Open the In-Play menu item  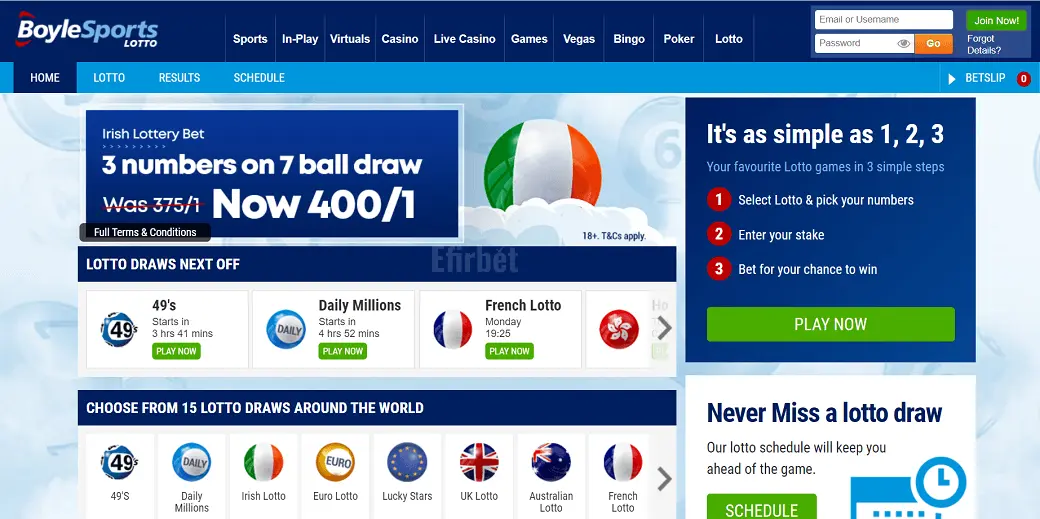click(x=300, y=39)
